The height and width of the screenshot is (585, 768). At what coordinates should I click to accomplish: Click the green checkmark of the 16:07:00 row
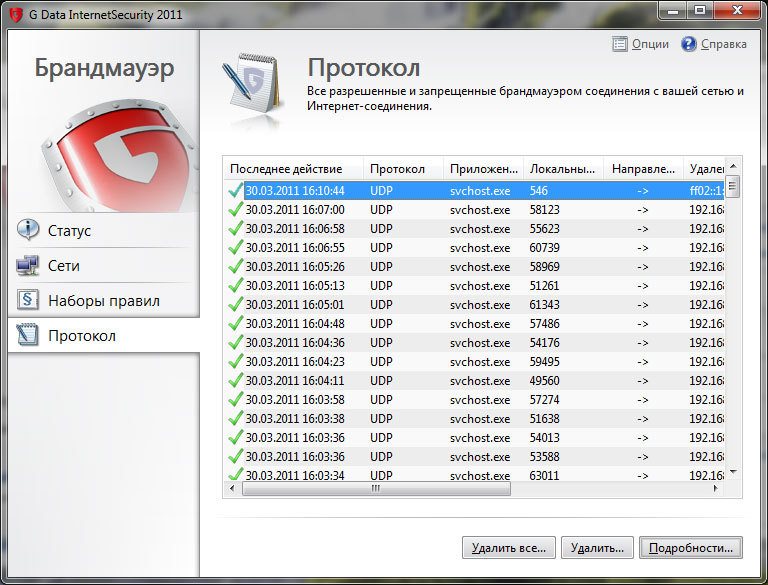click(x=236, y=209)
